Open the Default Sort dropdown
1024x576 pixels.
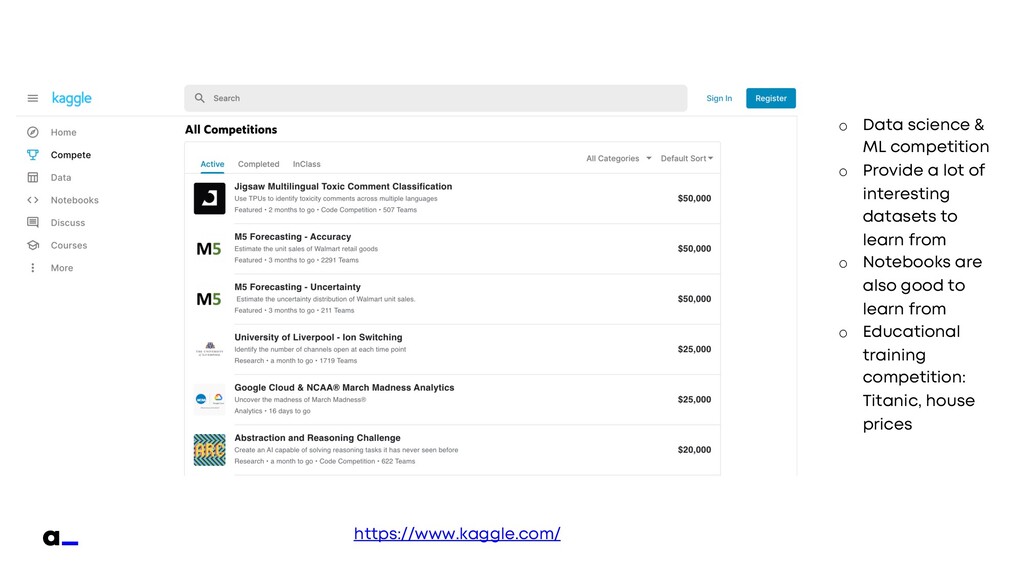pyautogui.click(x=687, y=159)
